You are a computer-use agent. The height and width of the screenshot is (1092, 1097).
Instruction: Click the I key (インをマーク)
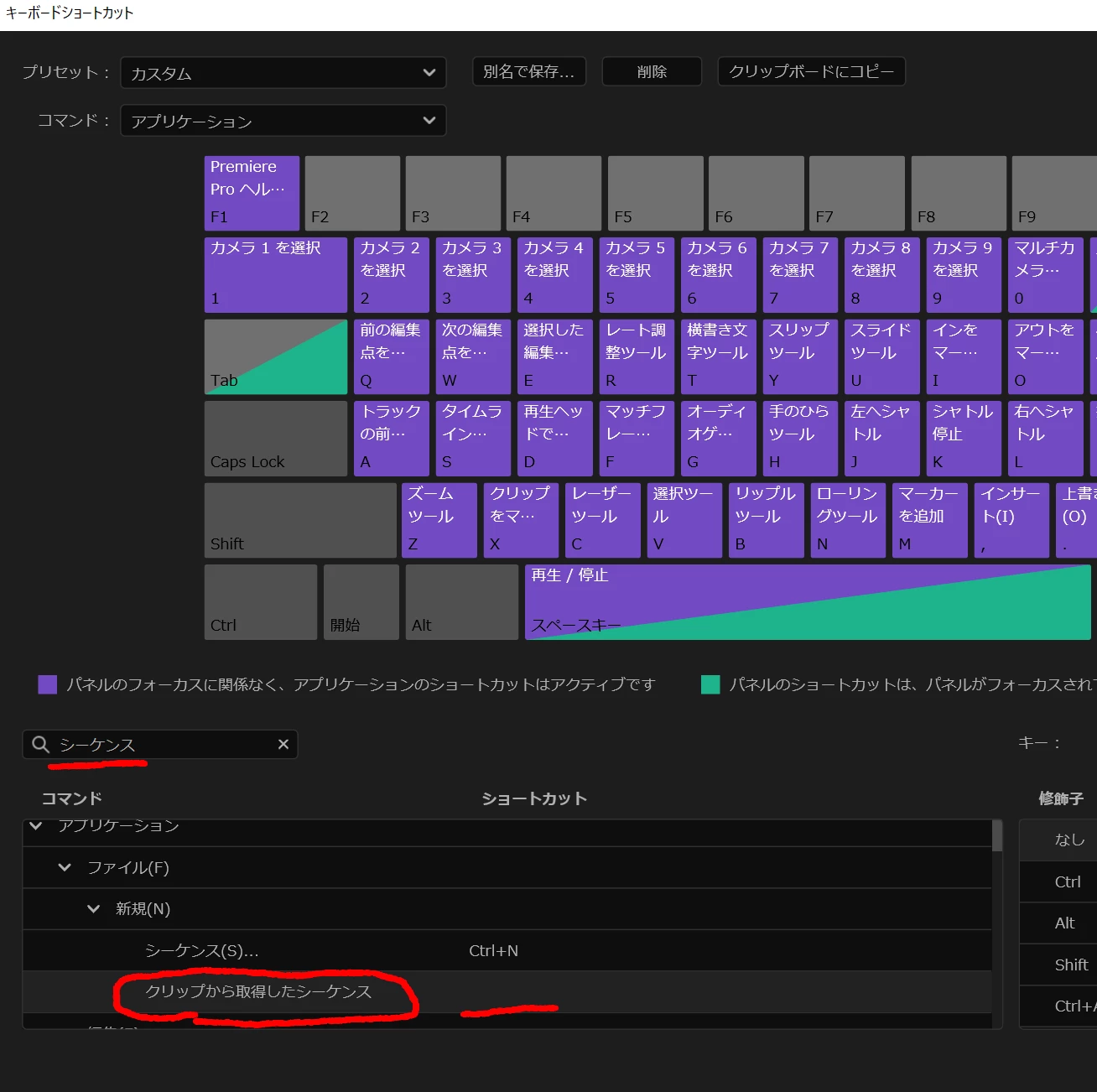(964, 356)
